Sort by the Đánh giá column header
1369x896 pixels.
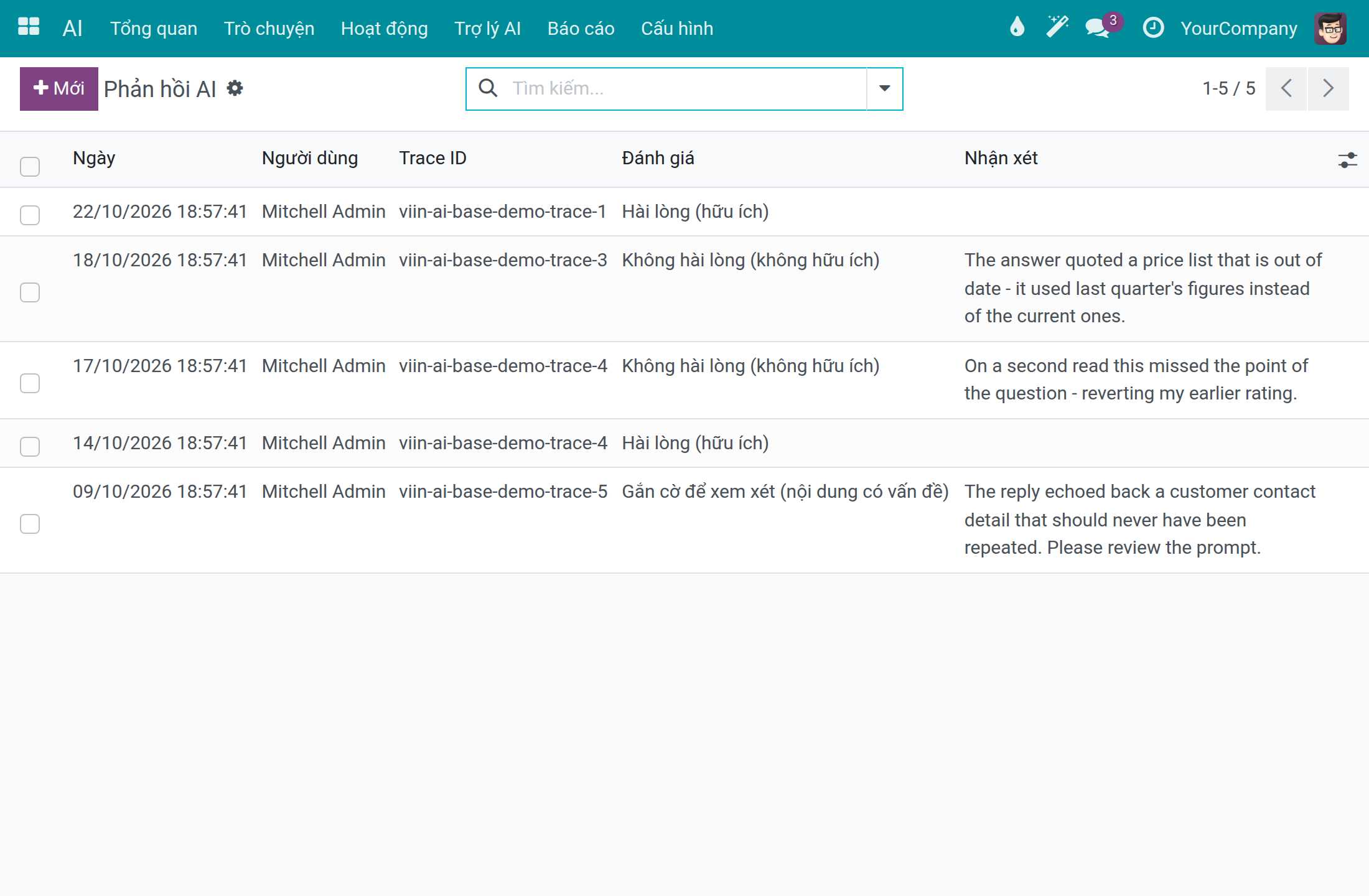click(658, 158)
